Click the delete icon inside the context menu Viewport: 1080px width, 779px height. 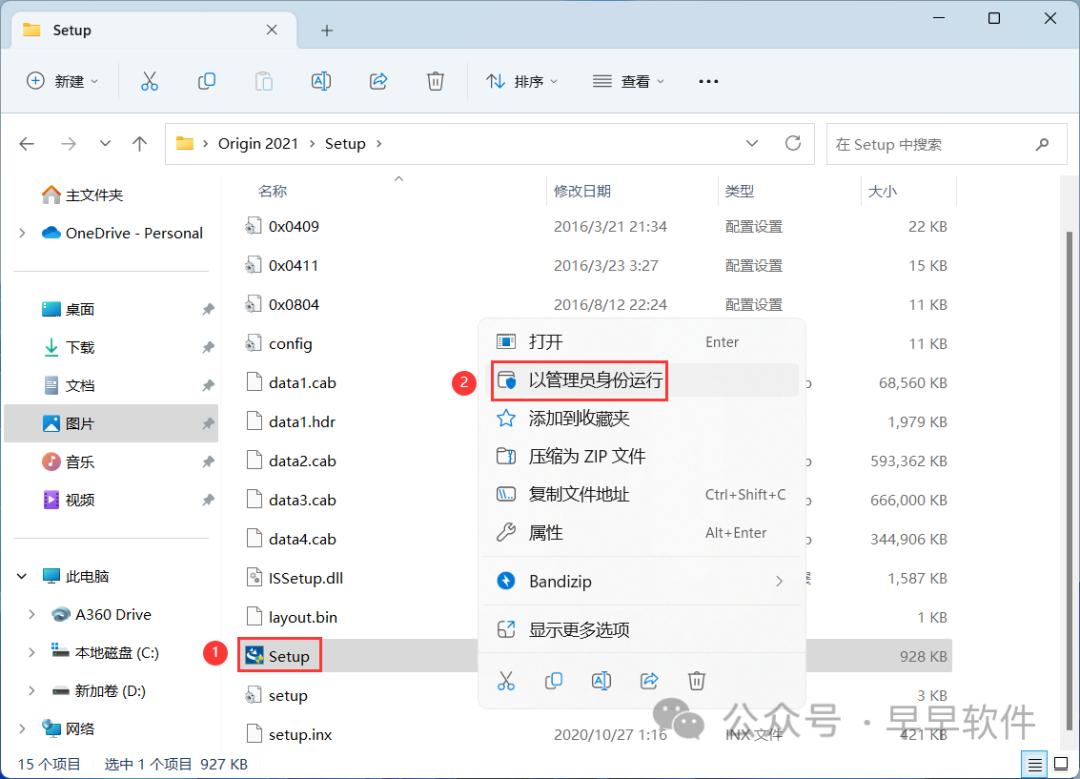click(696, 680)
